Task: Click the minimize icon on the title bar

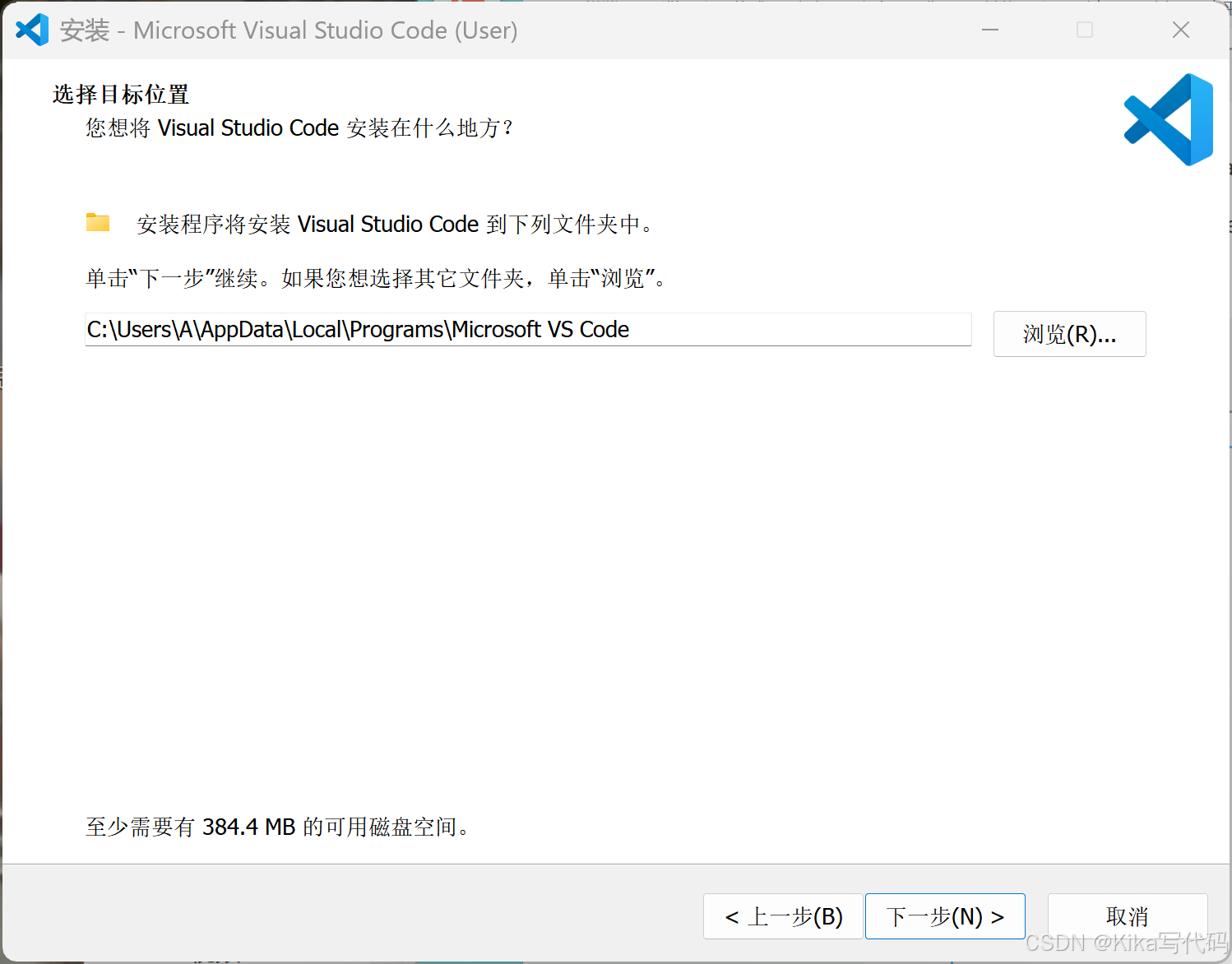Action: coord(989,30)
